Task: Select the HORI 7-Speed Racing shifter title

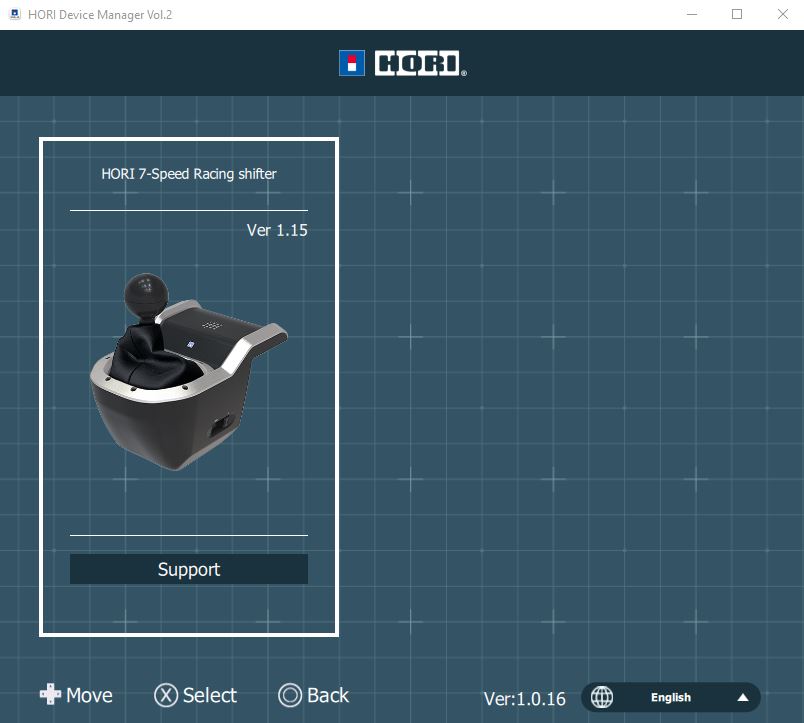Action: (x=189, y=174)
